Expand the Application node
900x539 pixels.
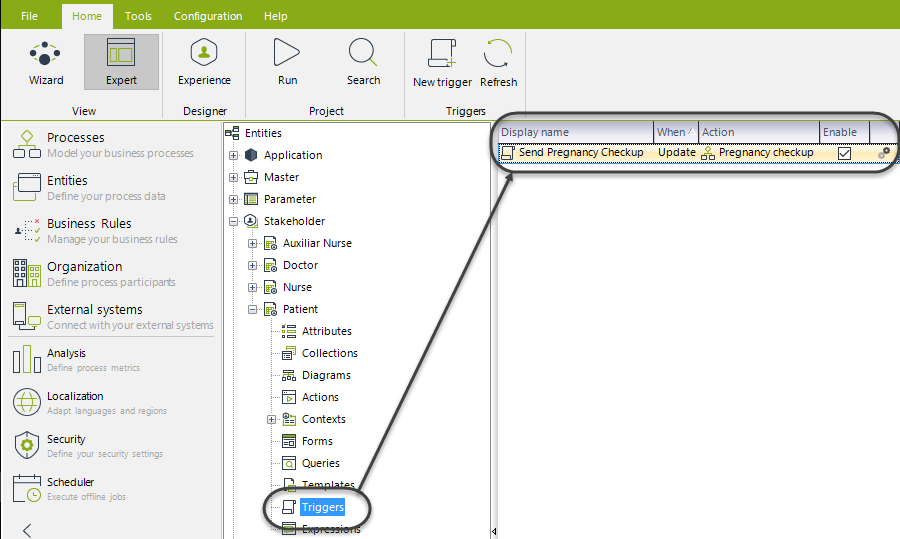click(233, 156)
